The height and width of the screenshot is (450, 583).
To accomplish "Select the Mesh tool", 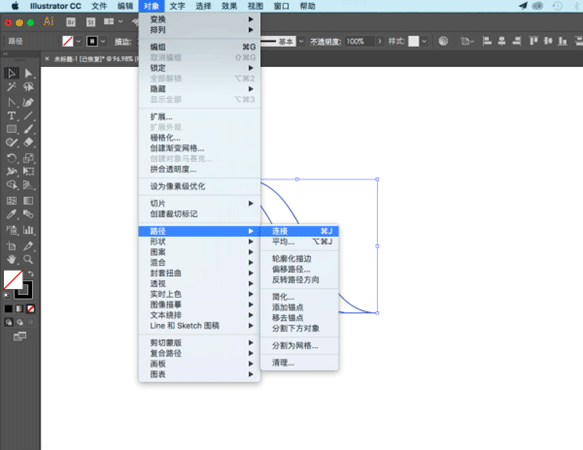I will (x=12, y=201).
